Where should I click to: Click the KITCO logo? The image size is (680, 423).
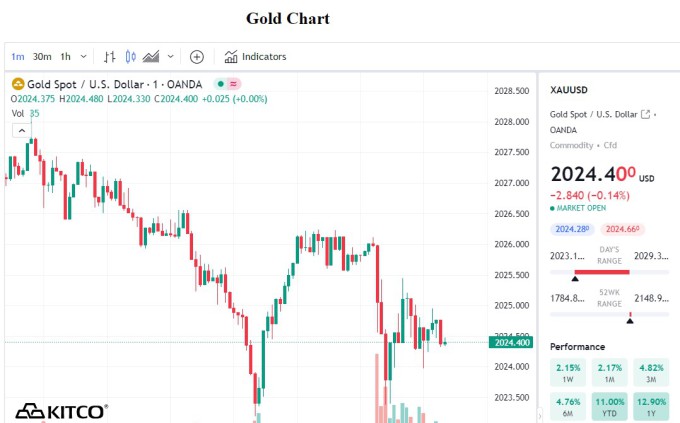[62, 410]
